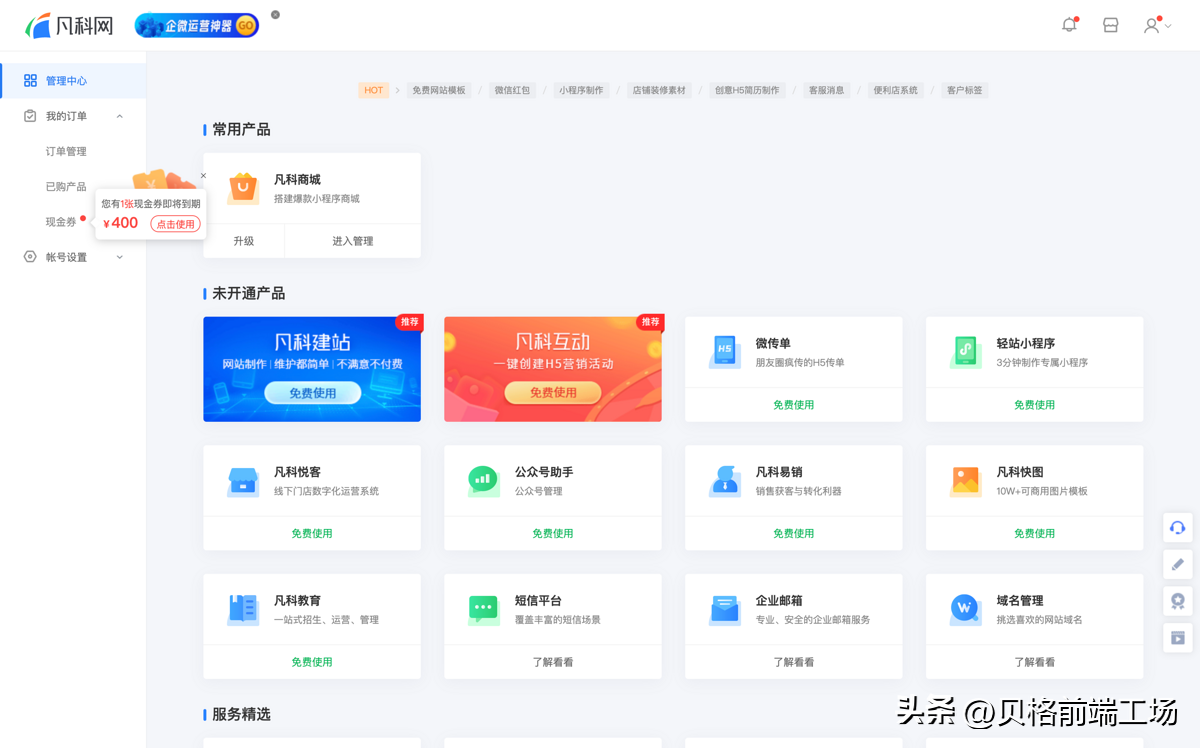Click the 企微运营神器 banner

[x=197, y=25]
